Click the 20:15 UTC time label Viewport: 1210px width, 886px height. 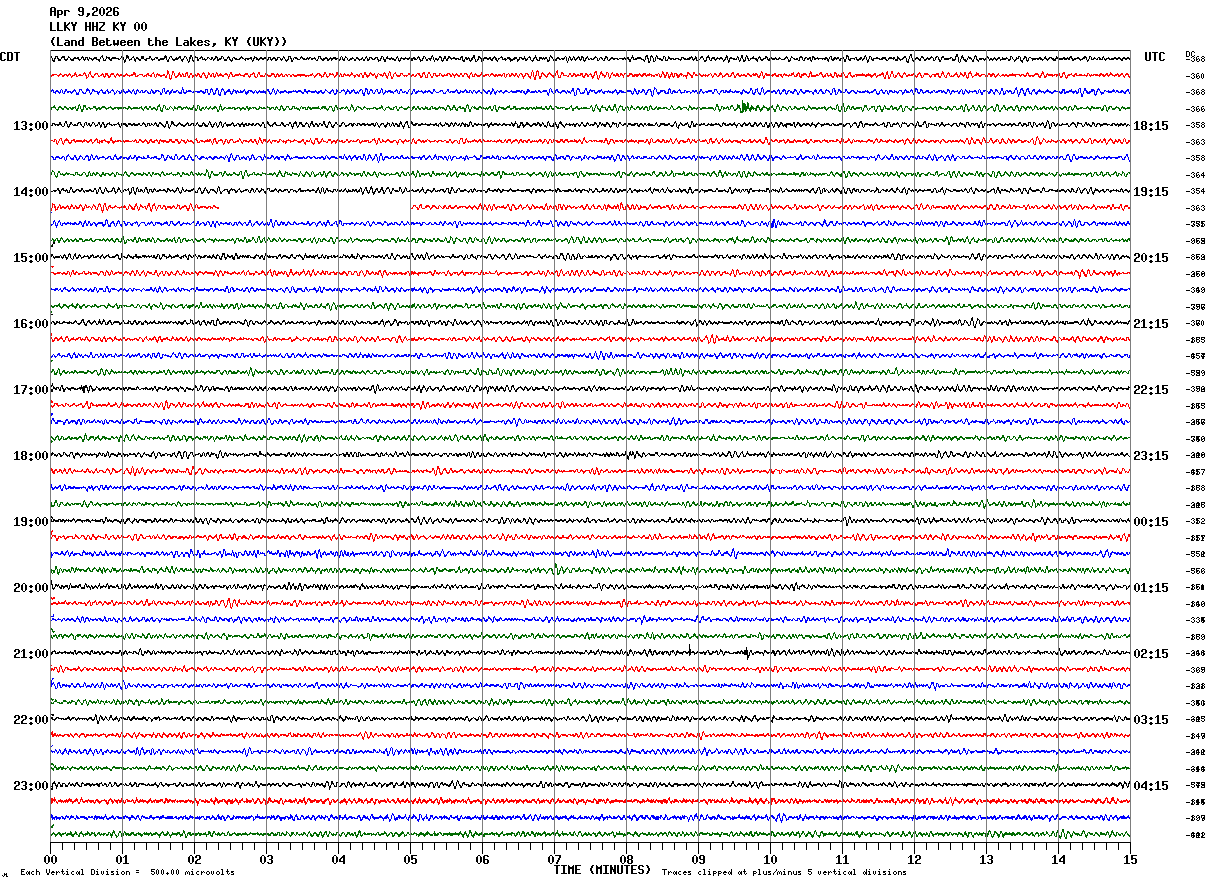(1151, 258)
